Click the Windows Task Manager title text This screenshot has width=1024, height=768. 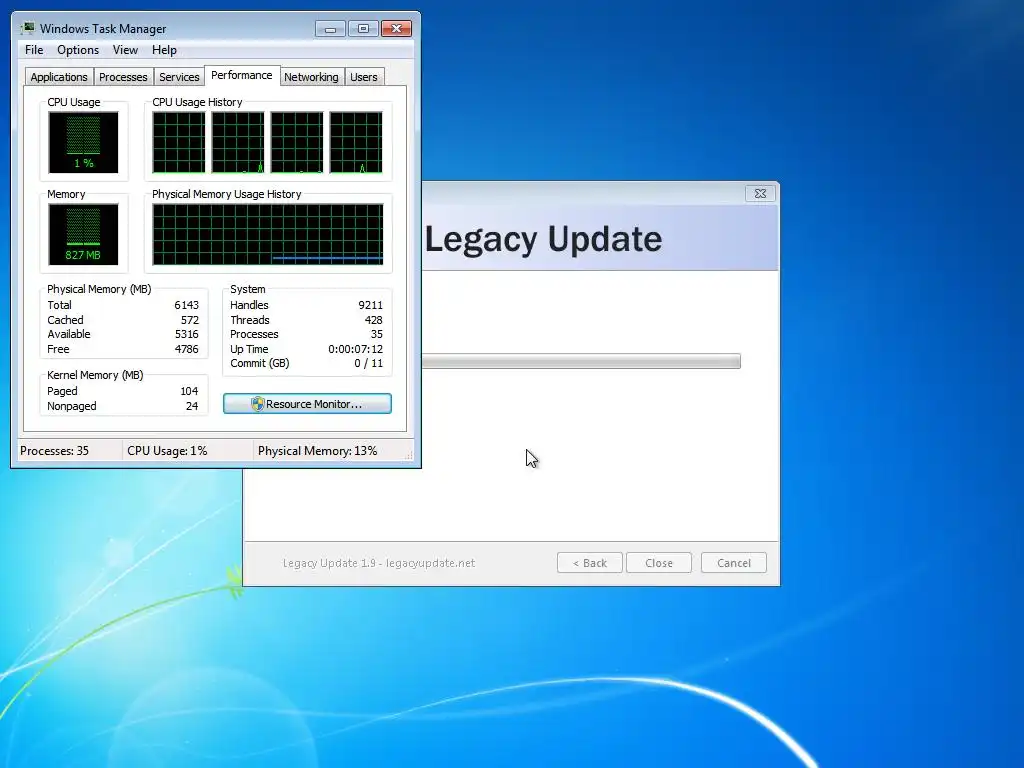[103, 29]
